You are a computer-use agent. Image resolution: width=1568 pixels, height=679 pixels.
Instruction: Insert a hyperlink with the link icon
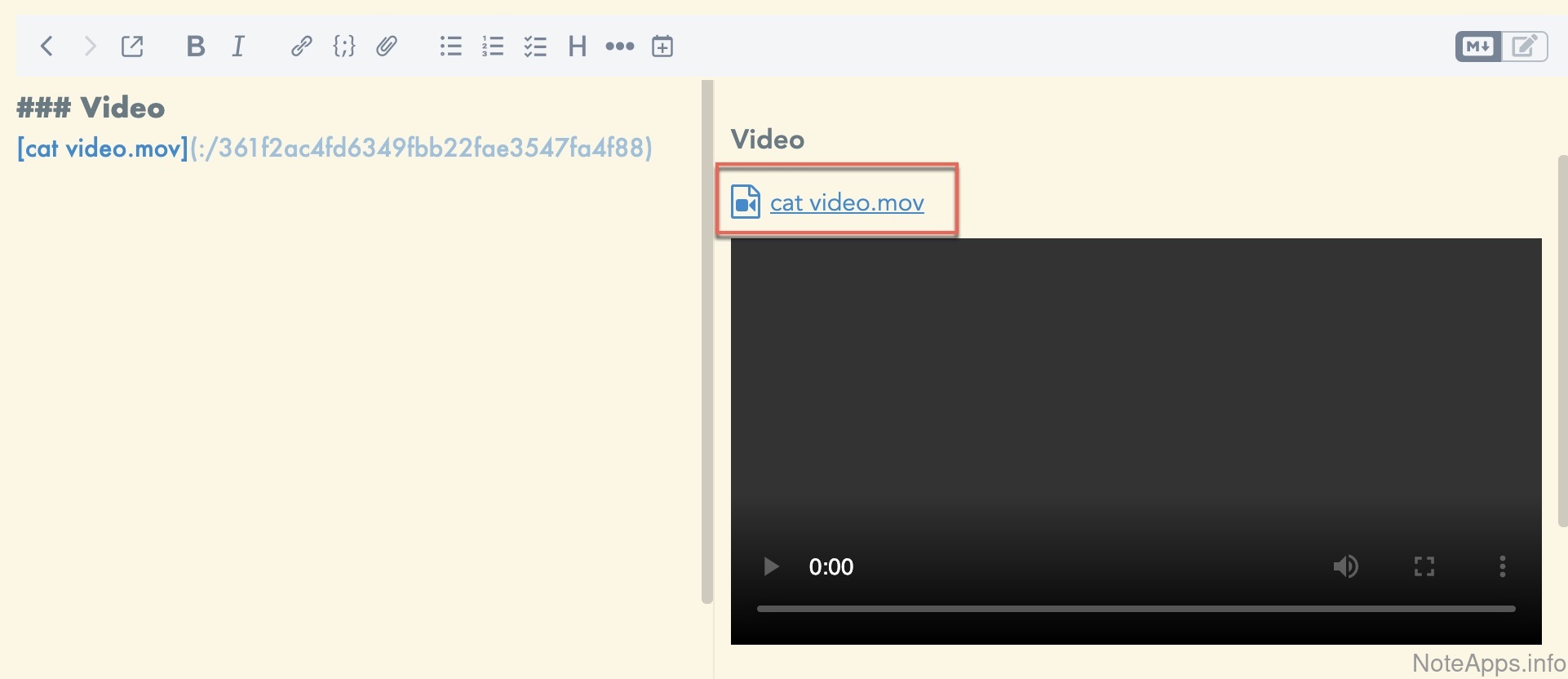(x=301, y=47)
